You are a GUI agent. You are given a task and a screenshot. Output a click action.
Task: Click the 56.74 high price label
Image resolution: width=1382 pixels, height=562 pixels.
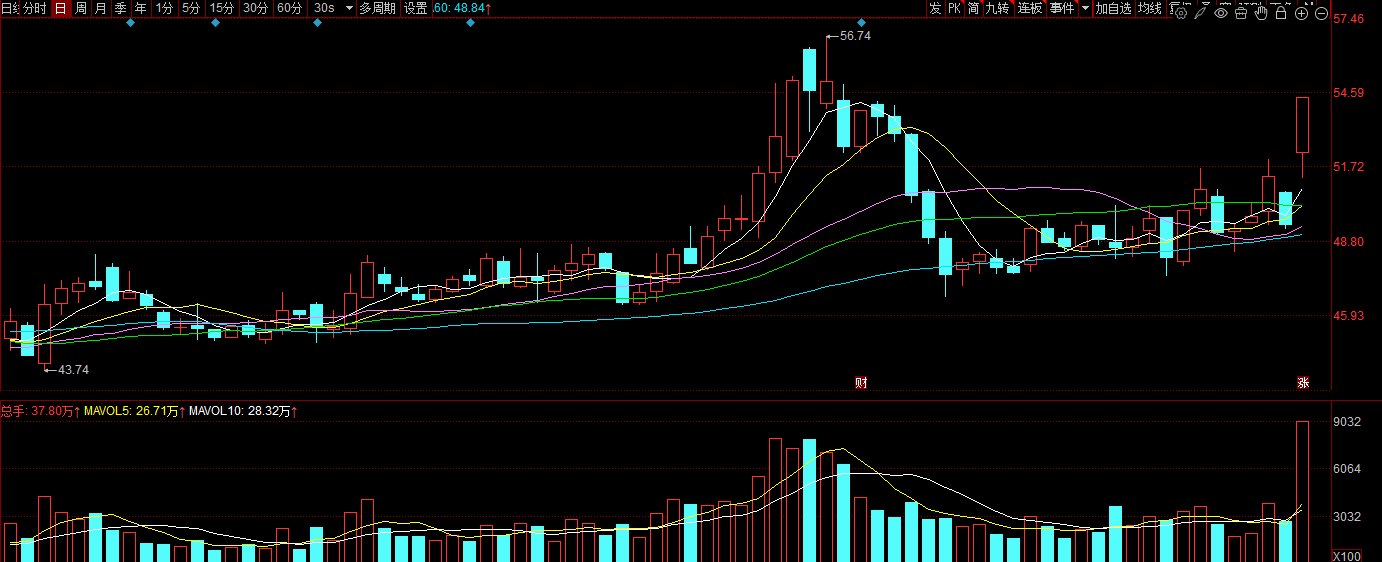[x=856, y=36]
